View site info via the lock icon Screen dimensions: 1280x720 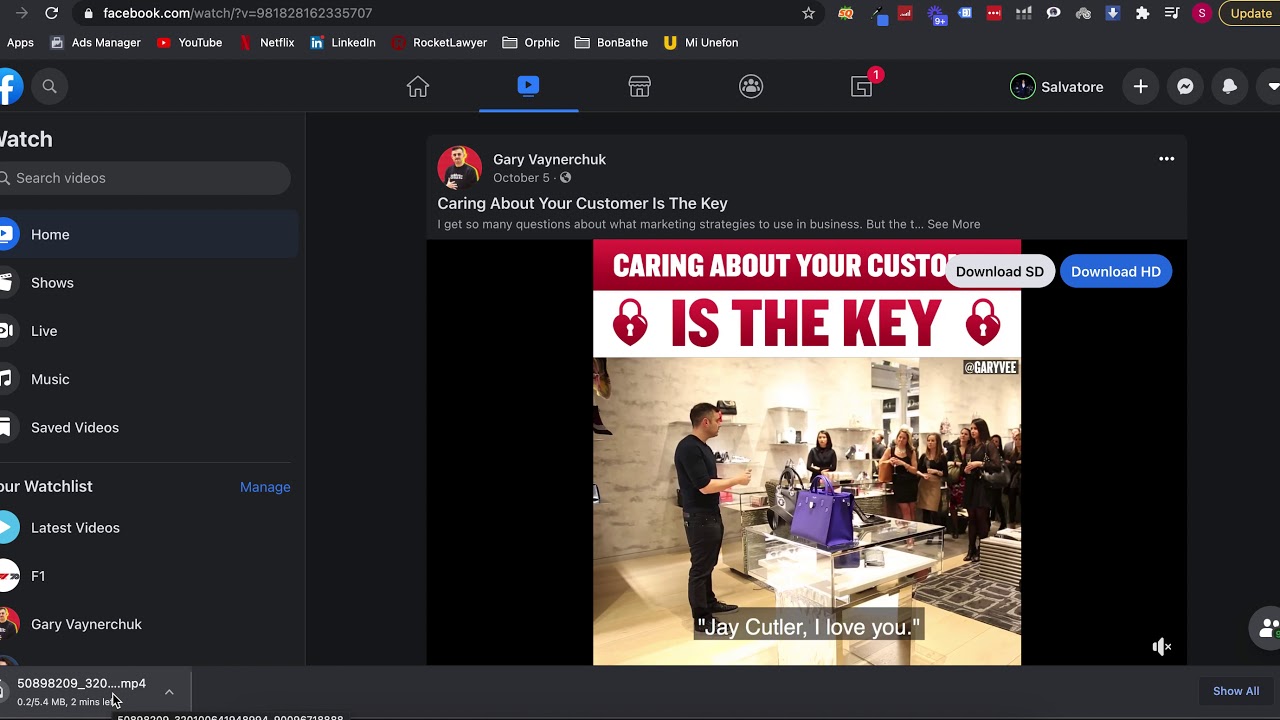pyautogui.click(x=89, y=13)
